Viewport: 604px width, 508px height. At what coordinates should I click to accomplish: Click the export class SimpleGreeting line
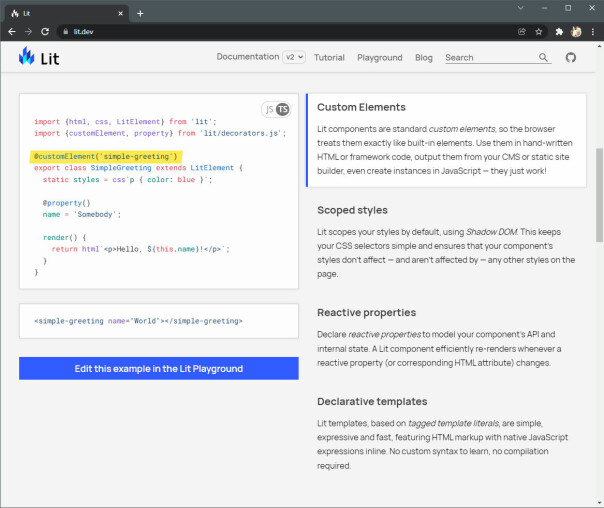coord(138,168)
